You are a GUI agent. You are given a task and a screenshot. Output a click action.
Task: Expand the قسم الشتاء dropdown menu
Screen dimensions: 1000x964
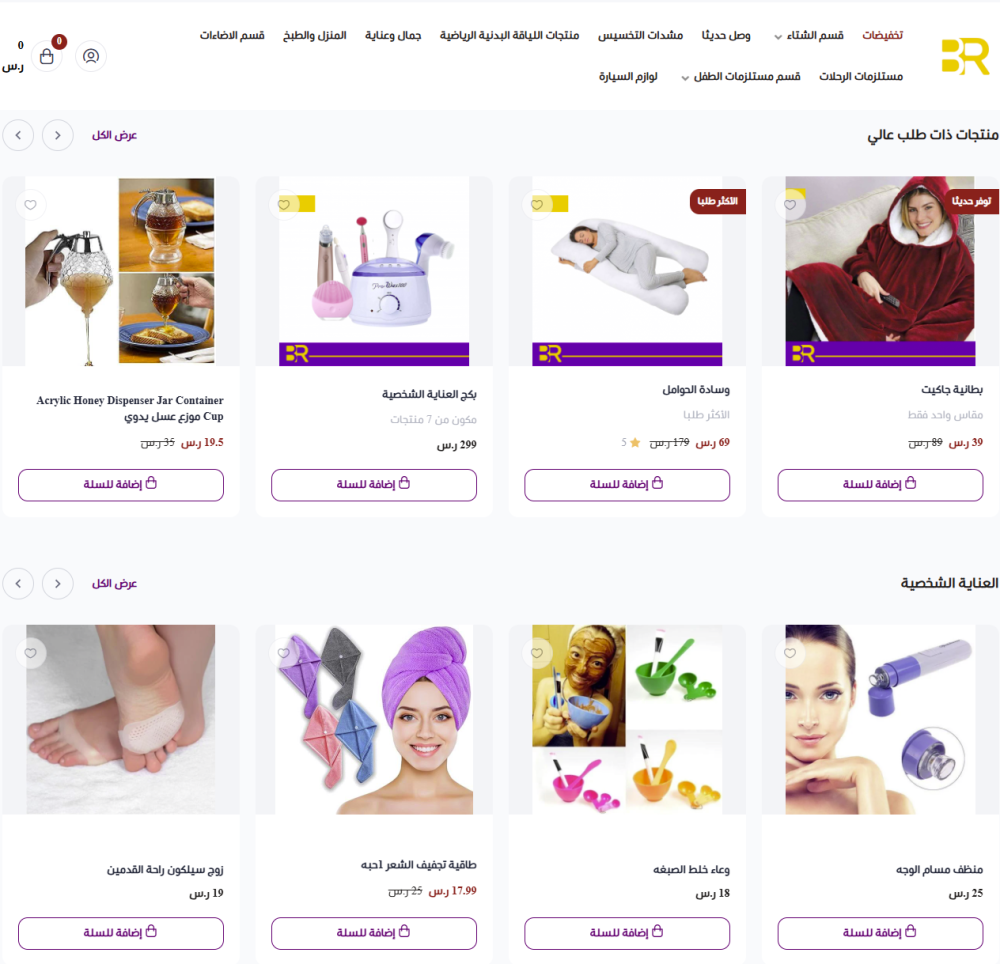tap(809, 36)
